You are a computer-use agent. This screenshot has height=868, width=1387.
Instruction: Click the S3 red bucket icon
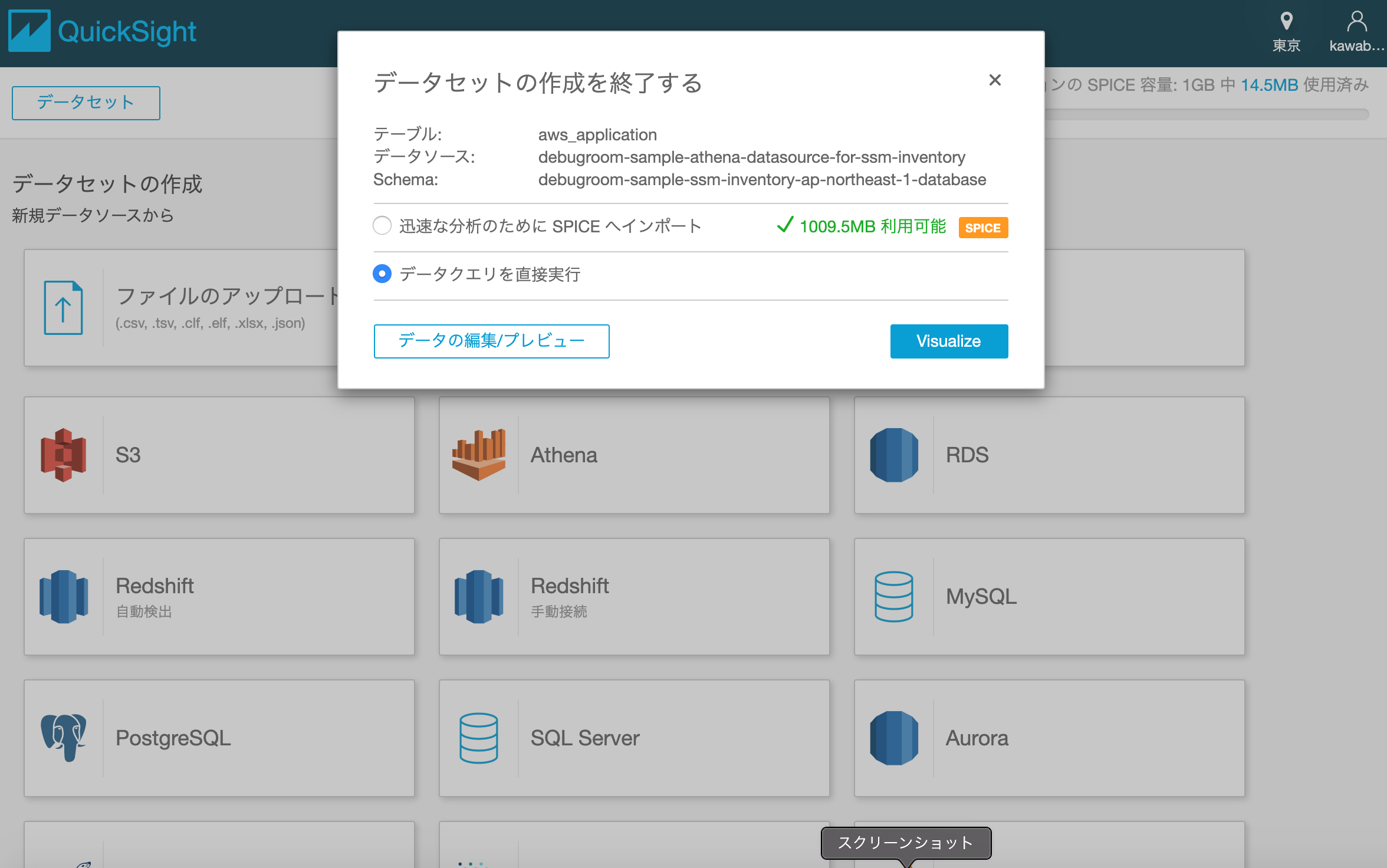(x=64, y=455)
